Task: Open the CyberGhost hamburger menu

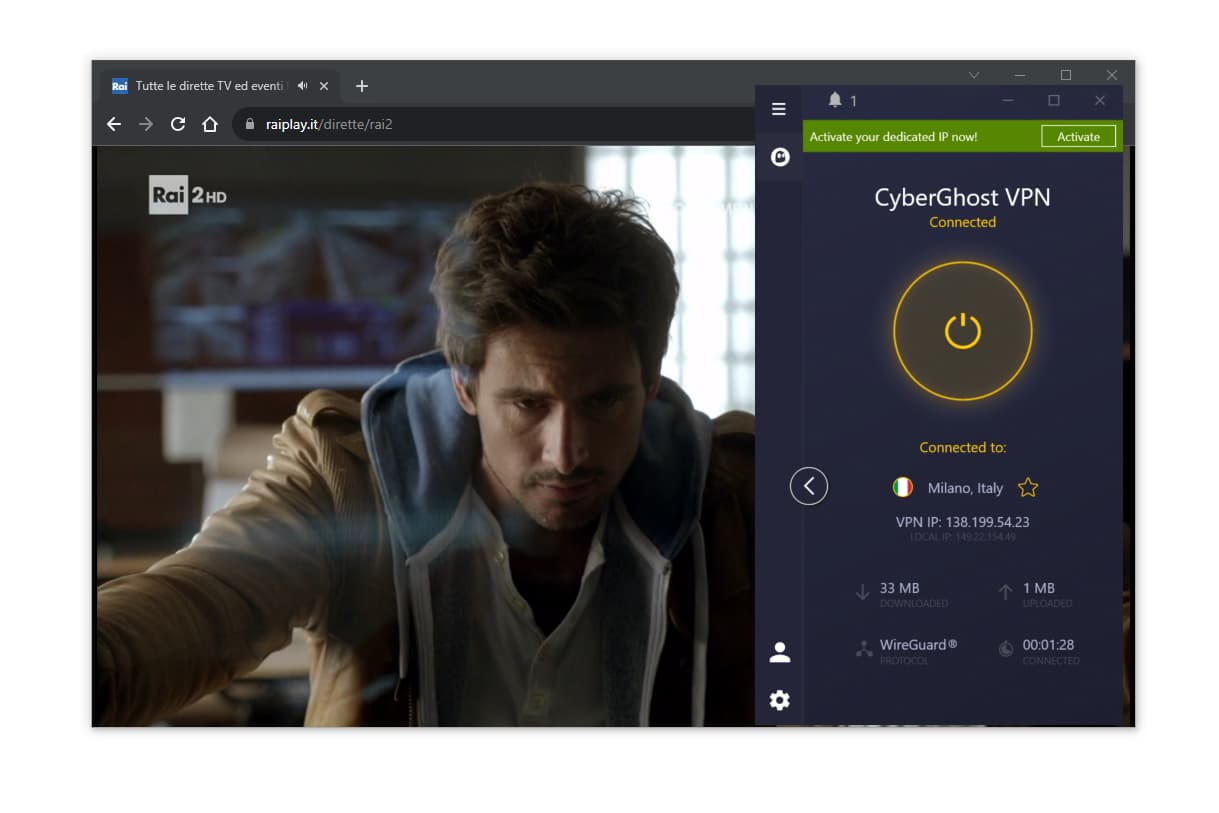Action: point(779,109)
